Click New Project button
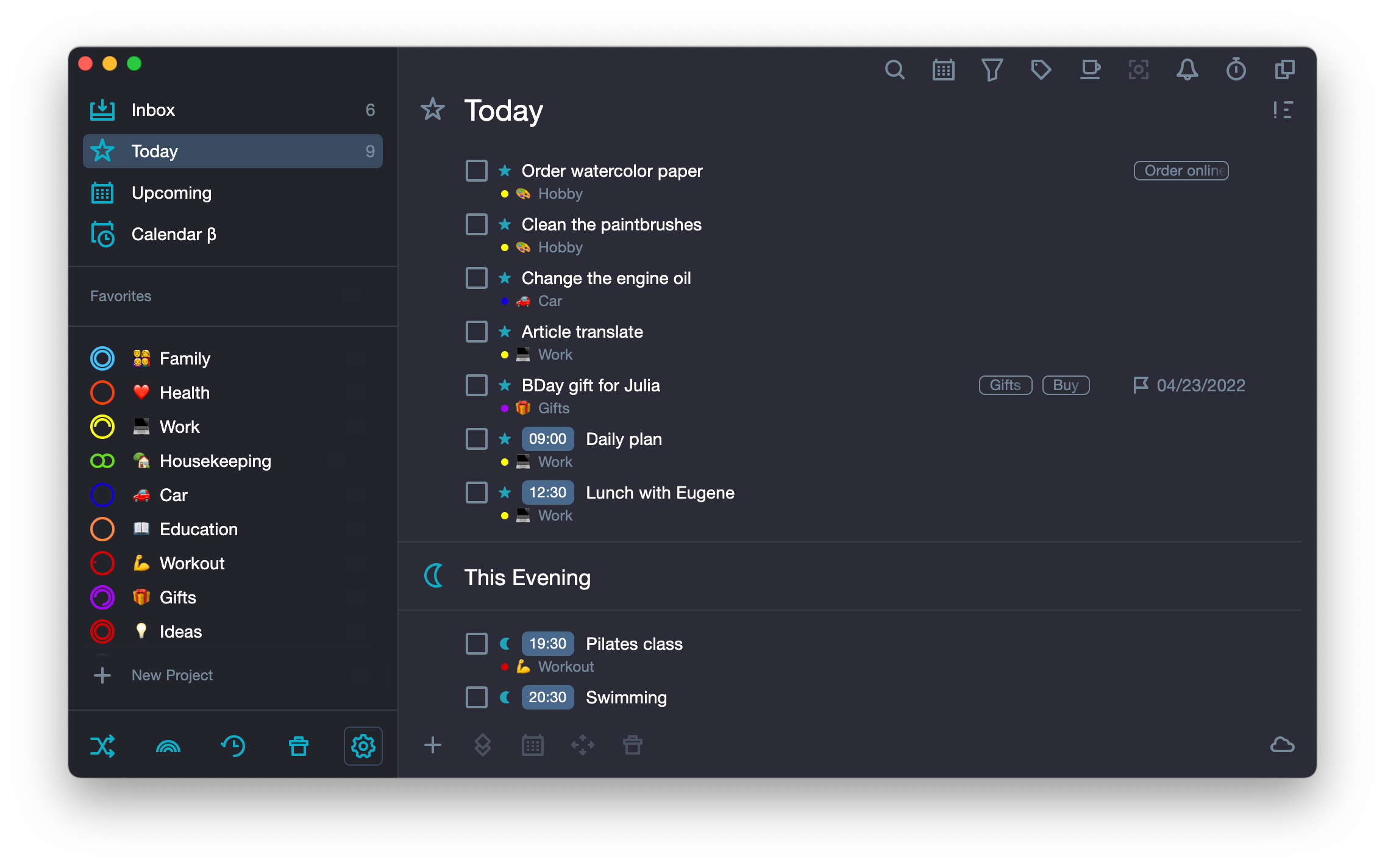The width and height of the screenshot is (1385, 868). (x=152, y=675)
